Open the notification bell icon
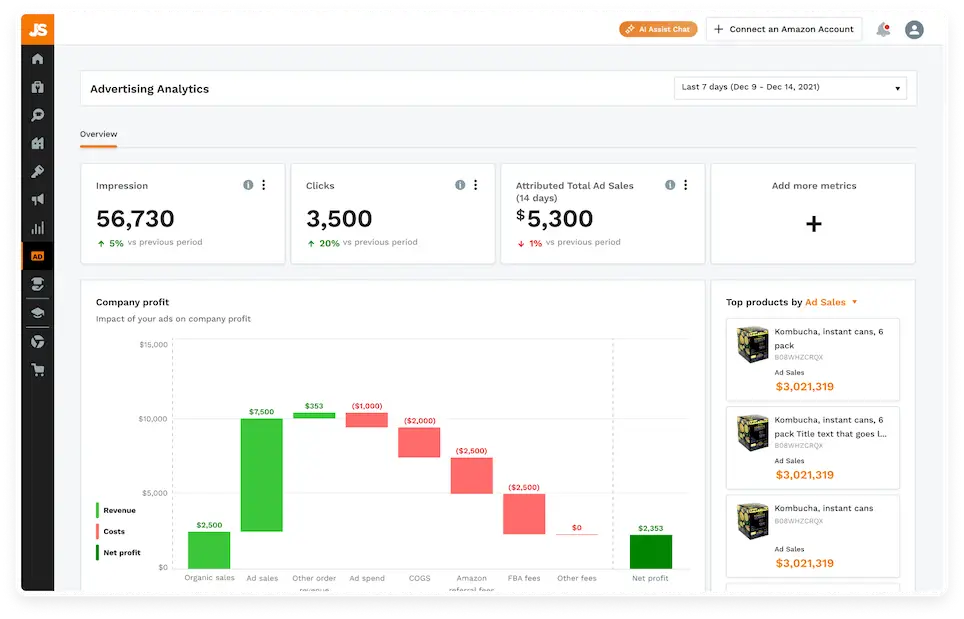This screenshot has height=619, width=964. click(883, 29)
